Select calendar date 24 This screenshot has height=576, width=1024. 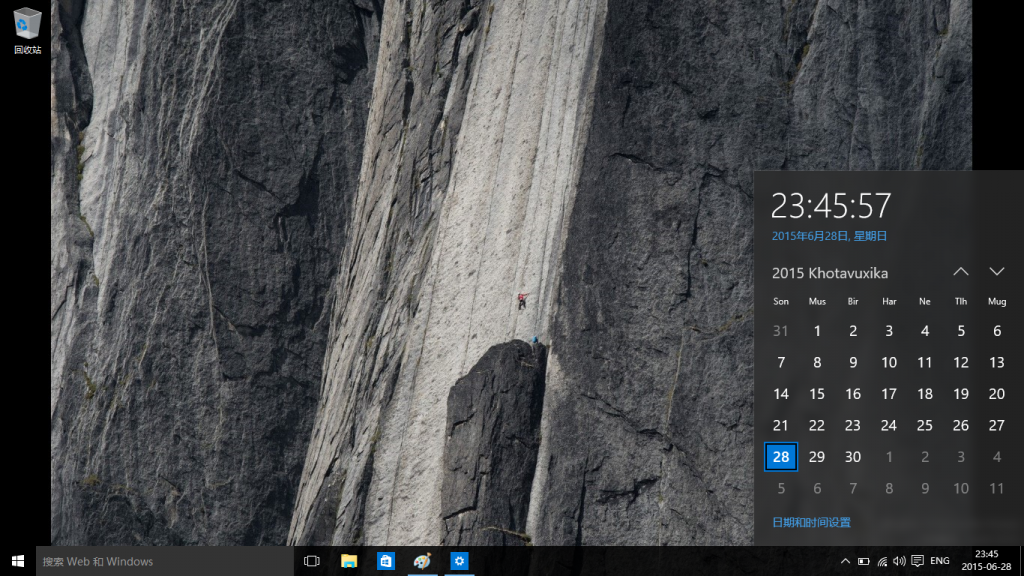[889, 425]
